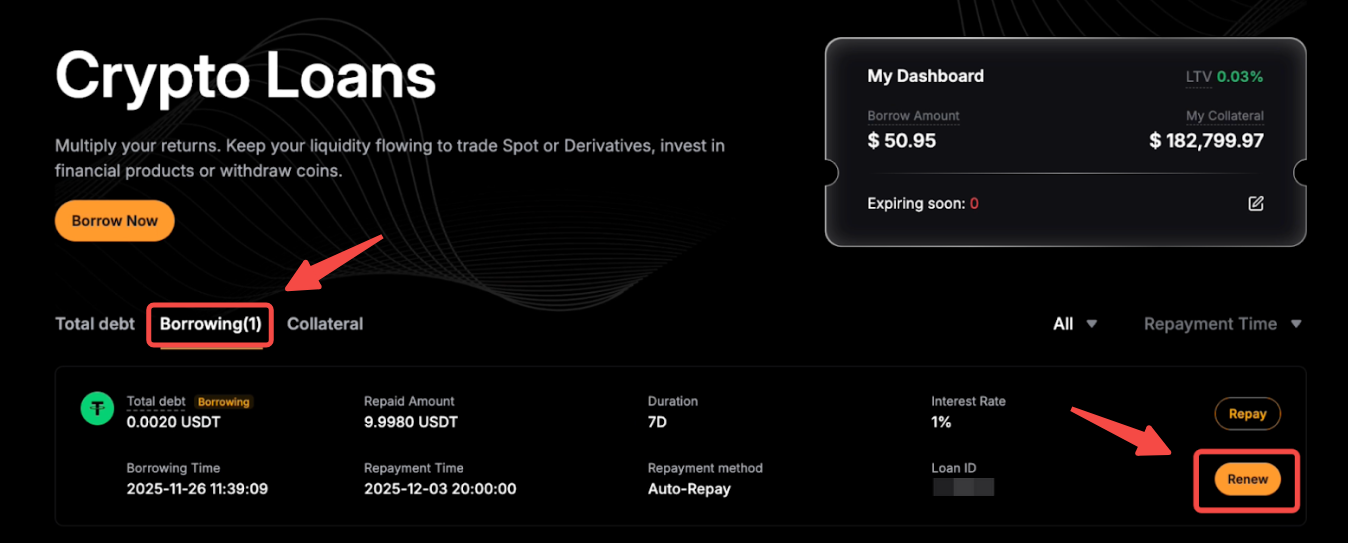This screenshot has height=543, width=1348.
Task: Click the My Collateral amount $182,799.97
Action: (x=1206, y=141)
